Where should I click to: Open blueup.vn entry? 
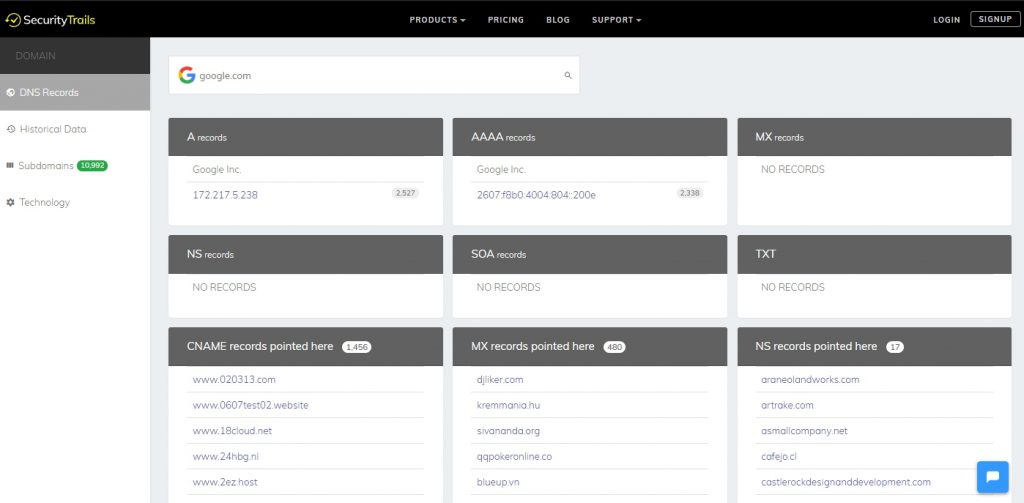tap(498, 482)
